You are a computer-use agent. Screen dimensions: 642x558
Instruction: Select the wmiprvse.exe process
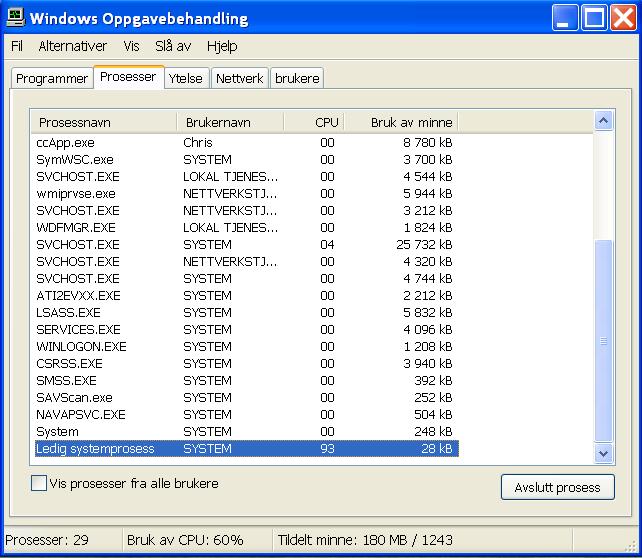click(247, 194)
